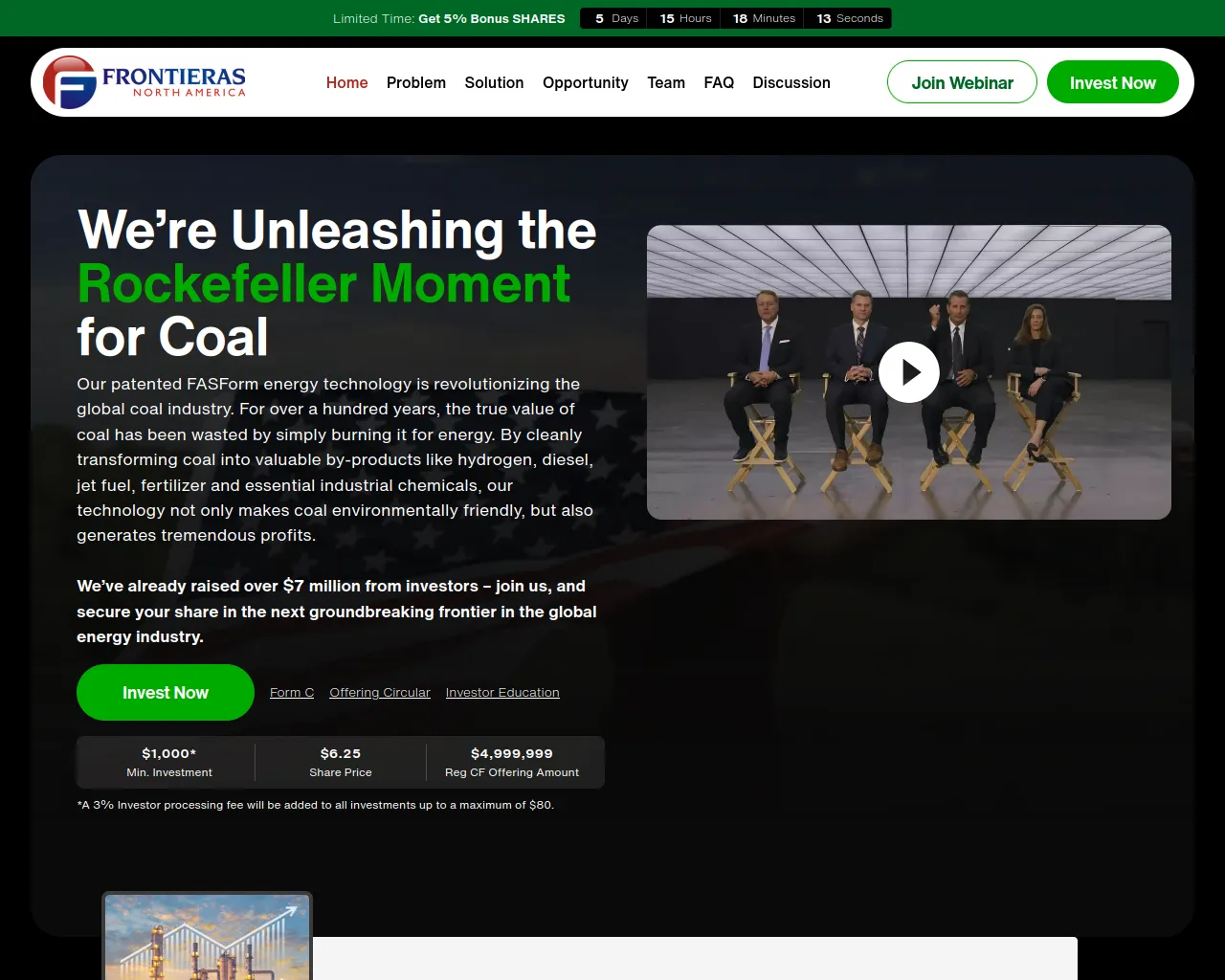Image resolution: width=1225 pixels, height=980 pixels.
Task: Open the Discussion nav link
Action: tap(791, 82)
